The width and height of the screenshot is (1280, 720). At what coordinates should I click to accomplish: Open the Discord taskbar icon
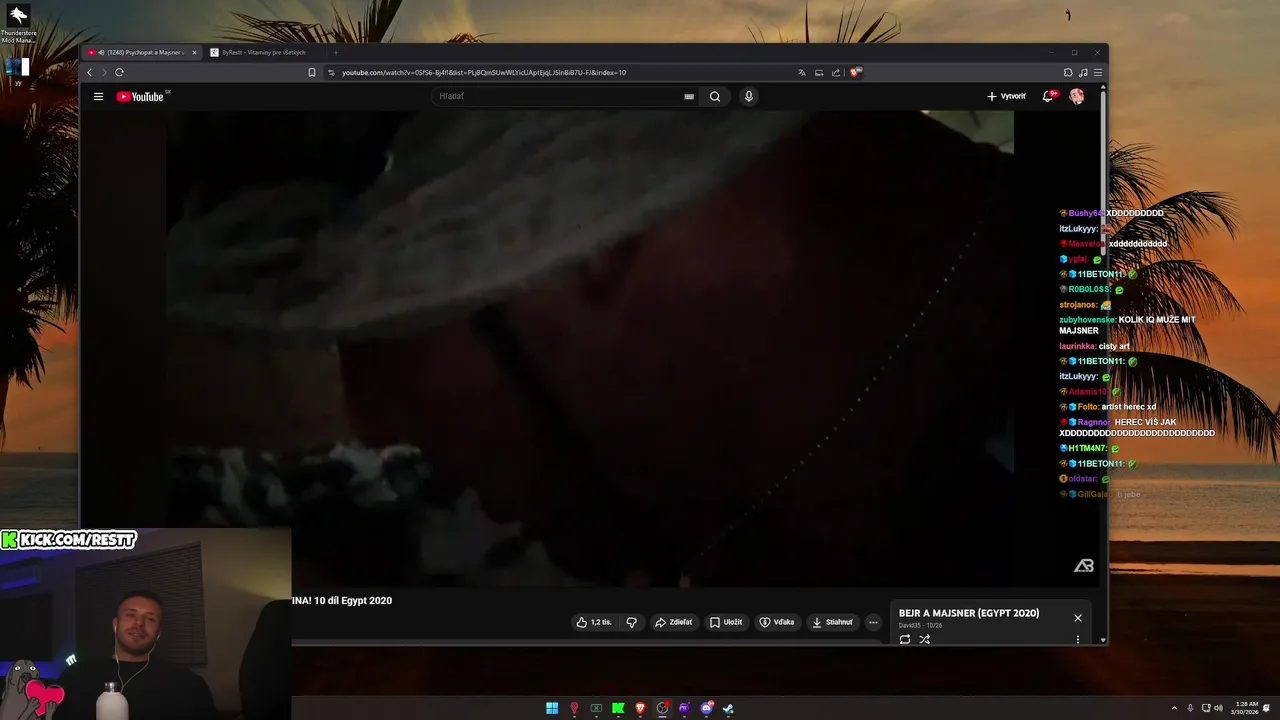point(707,708)
